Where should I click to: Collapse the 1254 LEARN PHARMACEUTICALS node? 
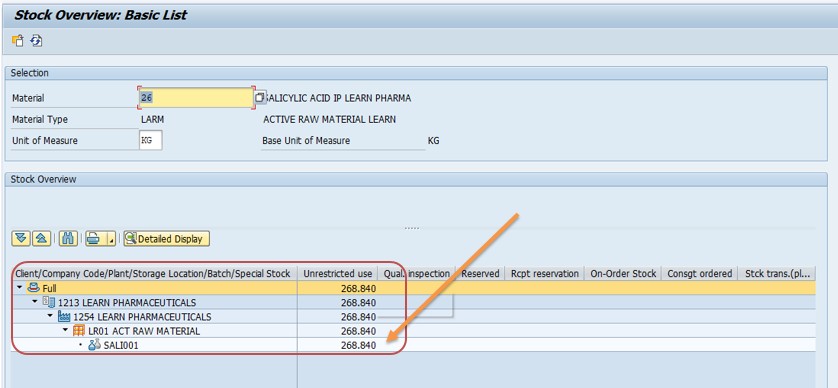coord(51,316)
